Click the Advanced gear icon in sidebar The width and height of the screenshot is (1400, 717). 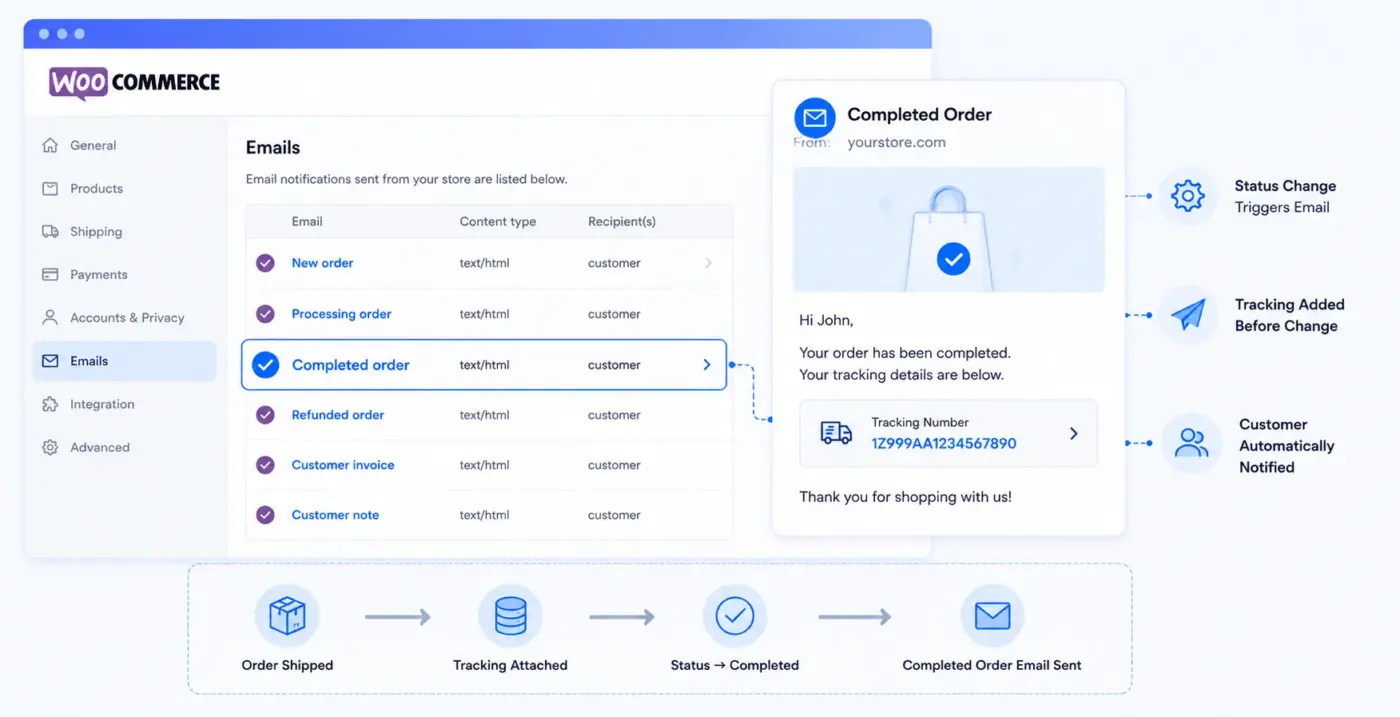[50, 447]
